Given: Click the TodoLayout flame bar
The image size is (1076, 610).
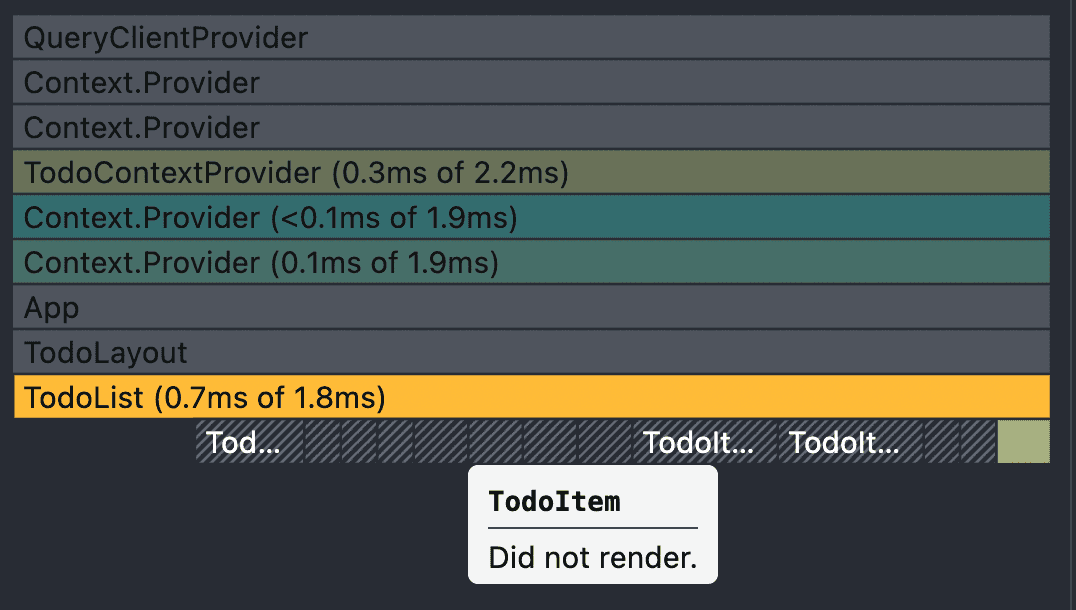Looking at the screenshot, I should (x=531, y=352).
